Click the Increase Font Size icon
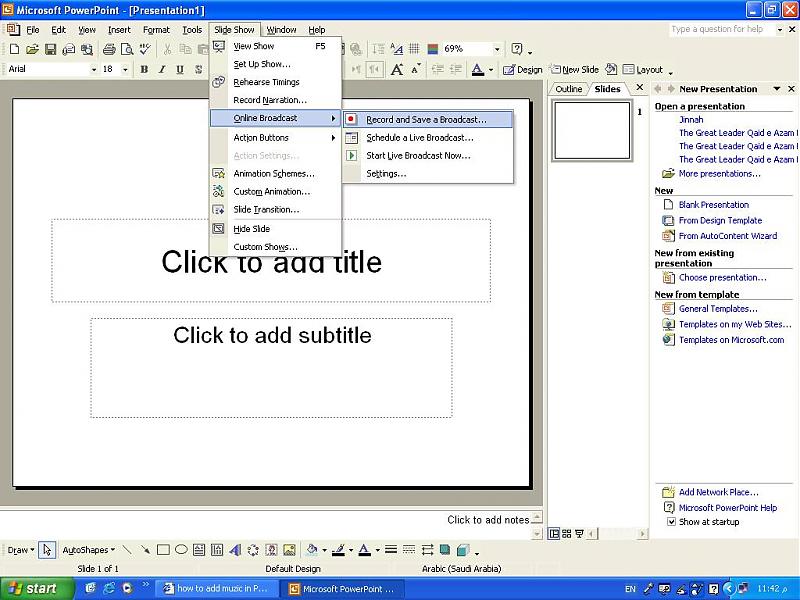This screenshot has width=800, height=600. tap(397, 70)
